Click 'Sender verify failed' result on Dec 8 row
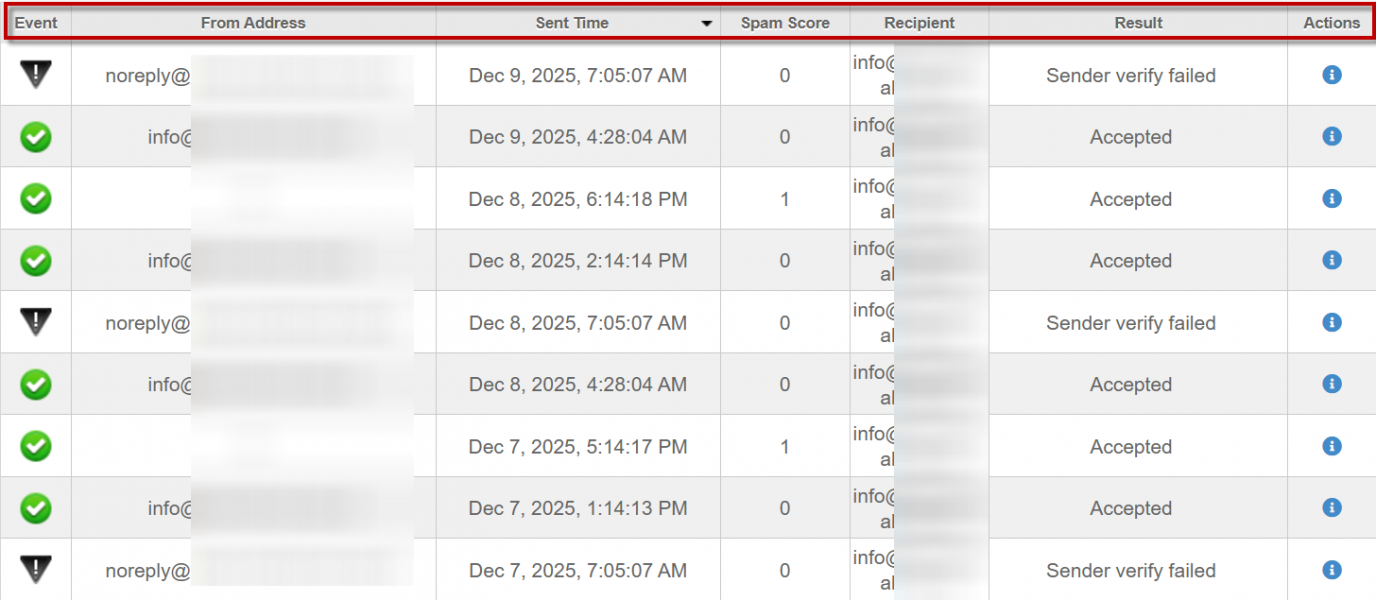The height and width of the screenshot is (600, 1376). [1131, 323]
